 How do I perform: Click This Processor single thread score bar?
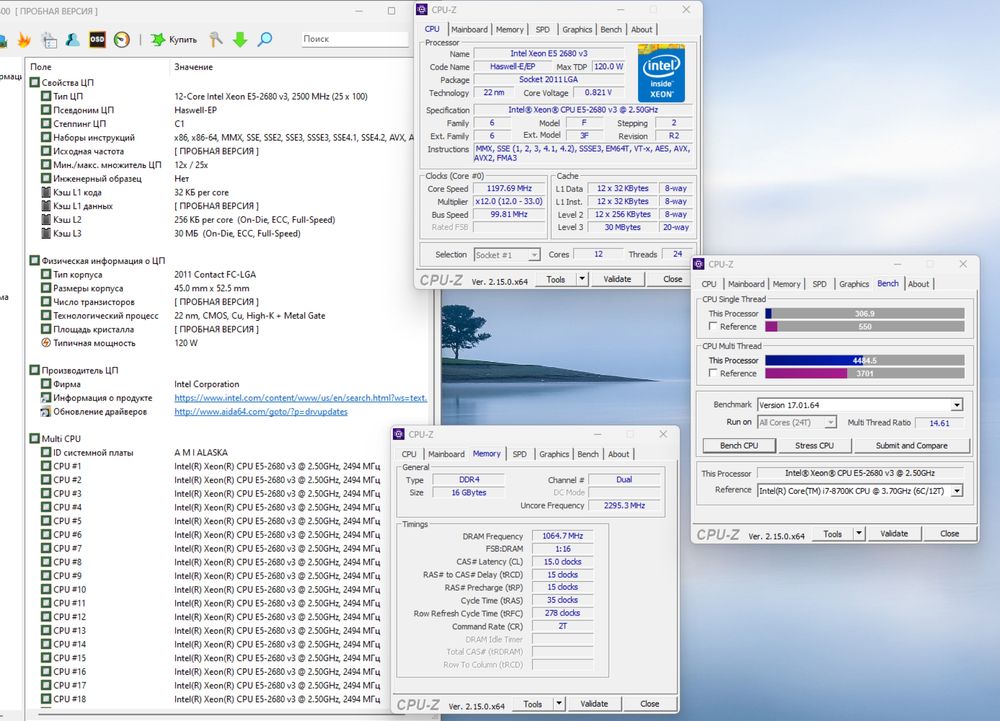[x=864, y=314]
